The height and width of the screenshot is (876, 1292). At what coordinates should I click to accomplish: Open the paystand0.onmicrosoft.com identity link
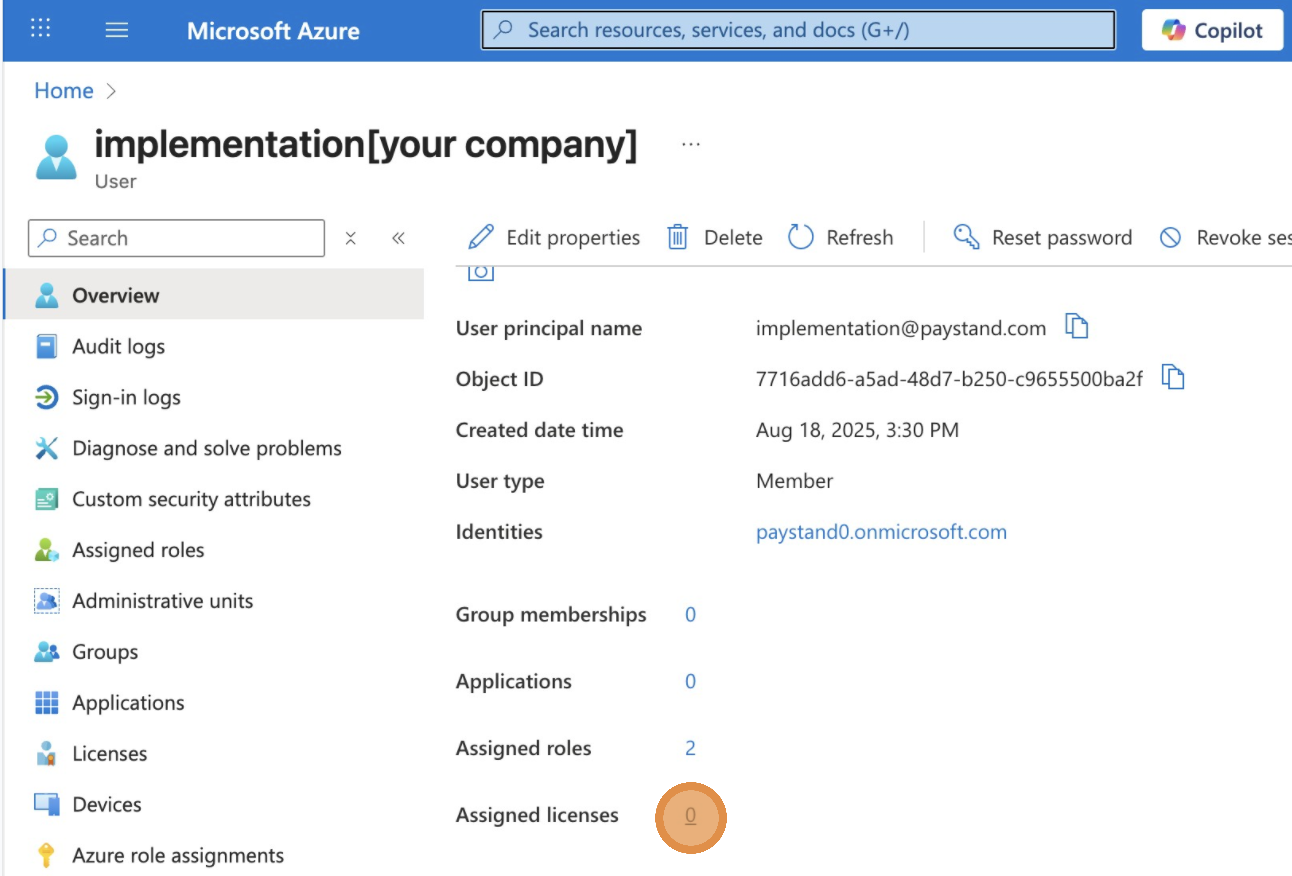[x=881, y=532]
